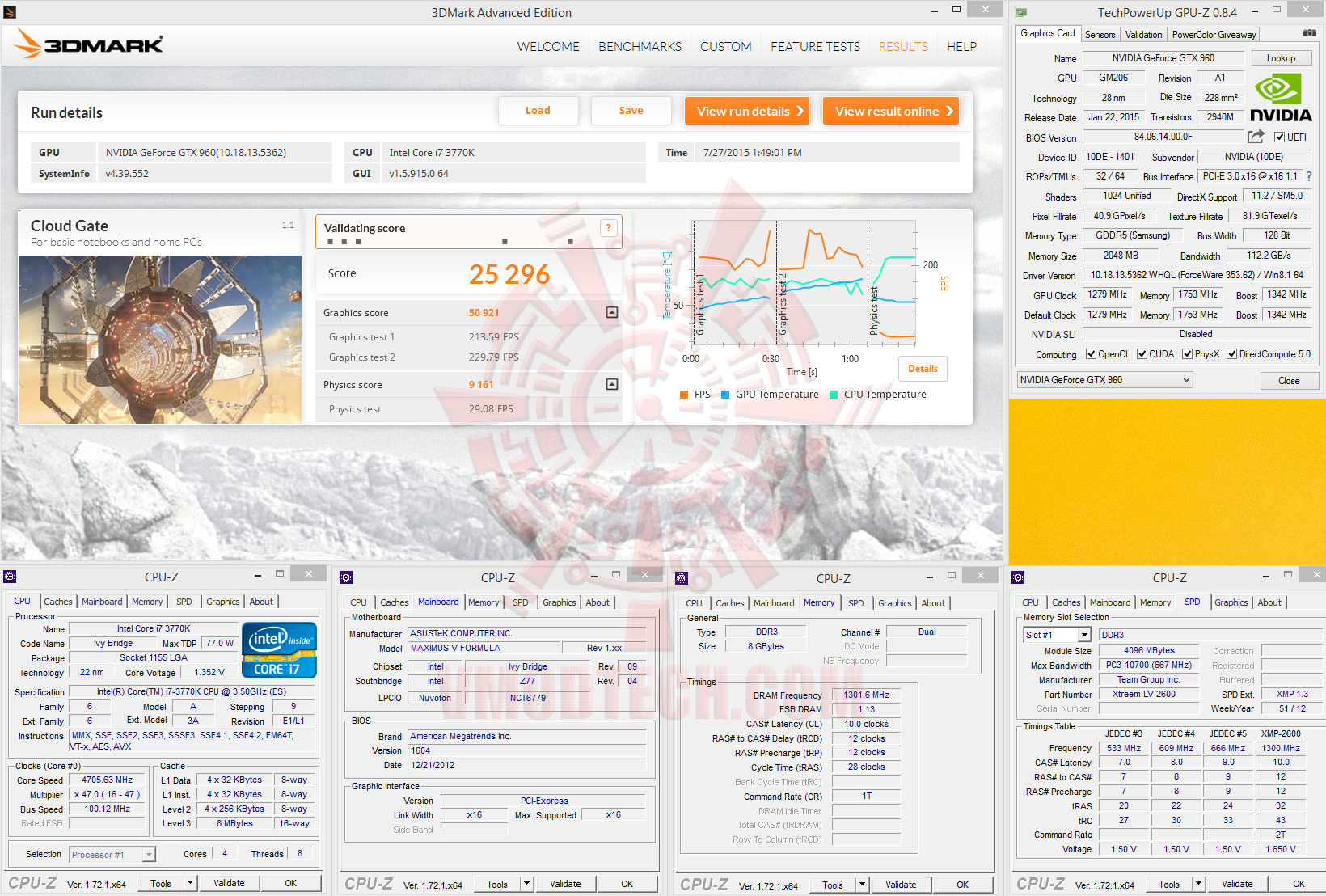
Task: Click the Save button in Run details
Action: pyautogui.click(x=631, y=111)
